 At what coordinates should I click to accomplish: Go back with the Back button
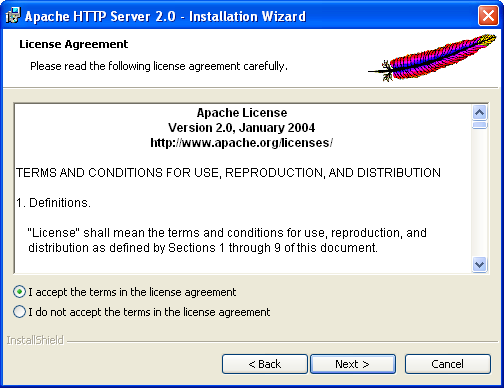coord(265,364)
